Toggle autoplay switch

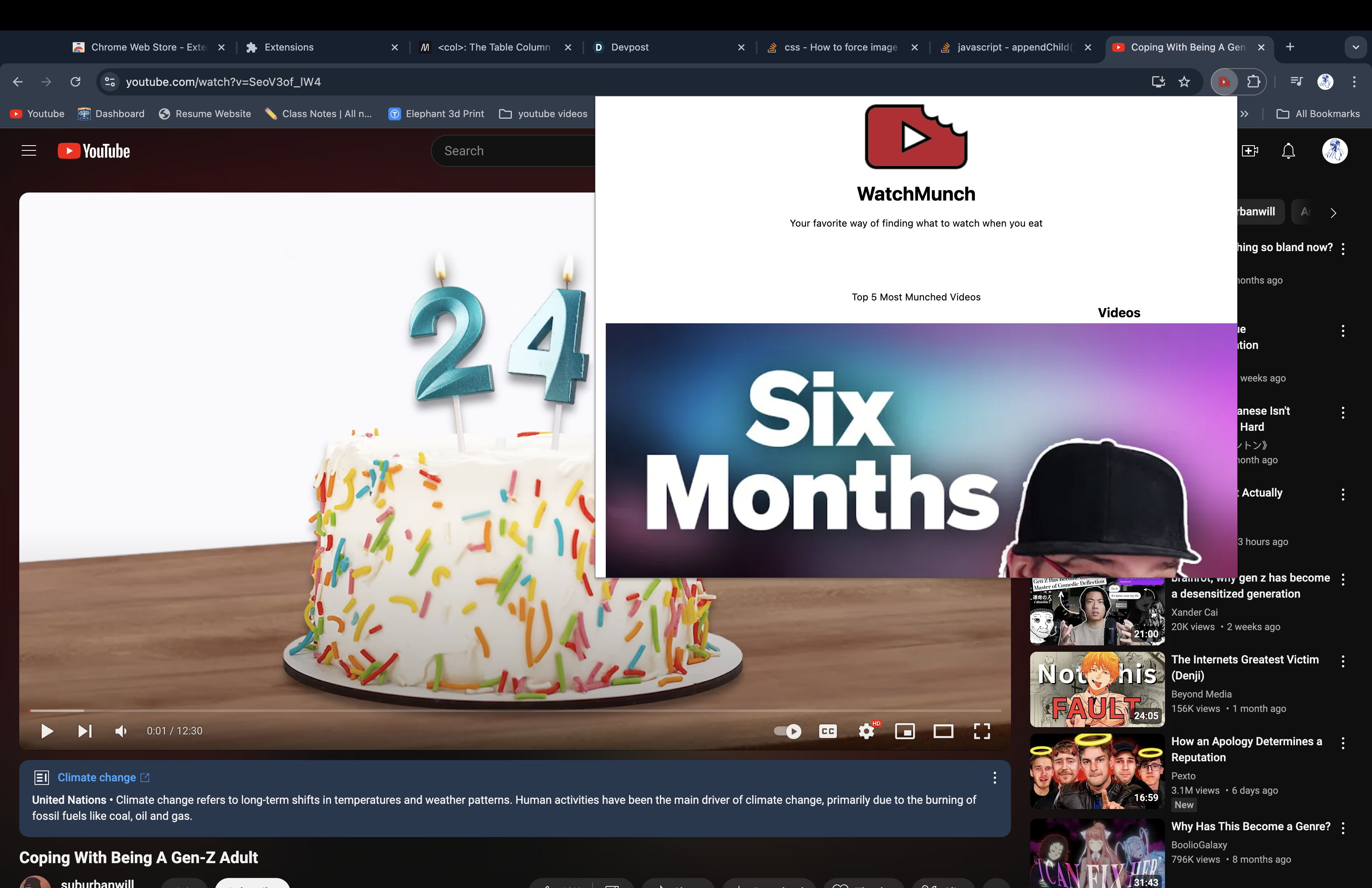point(787,731)
